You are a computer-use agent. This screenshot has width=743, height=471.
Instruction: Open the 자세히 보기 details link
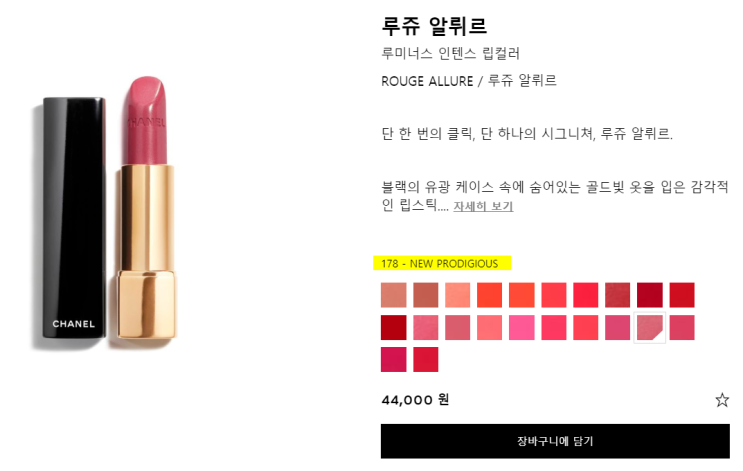483,206
